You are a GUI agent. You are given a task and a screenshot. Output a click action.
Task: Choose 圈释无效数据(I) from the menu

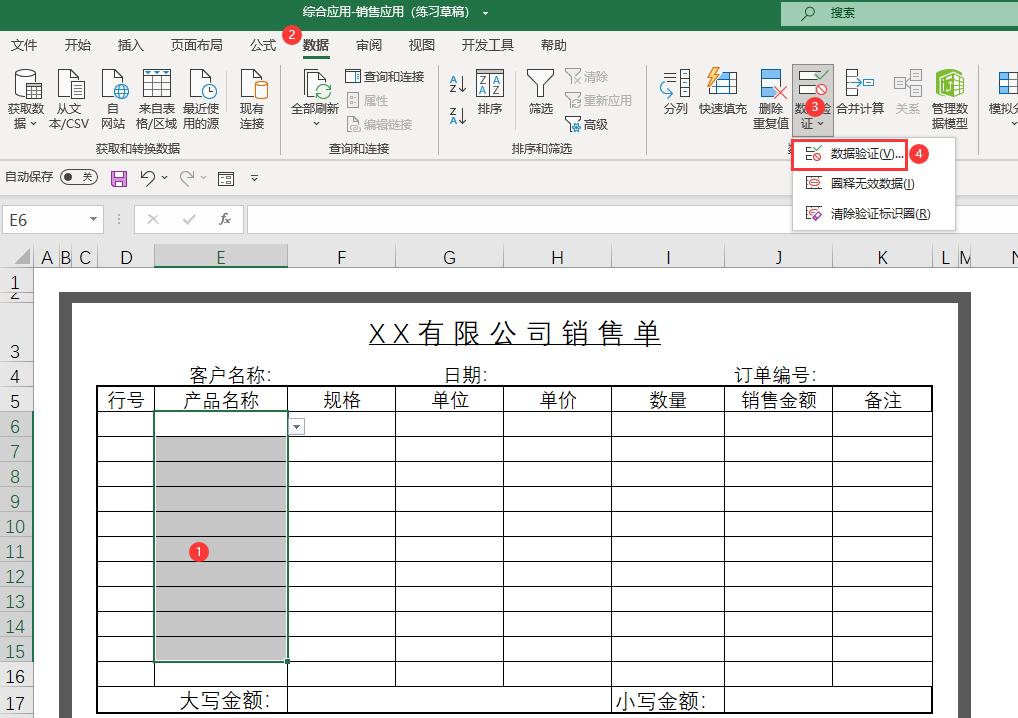tap(873, 184)
